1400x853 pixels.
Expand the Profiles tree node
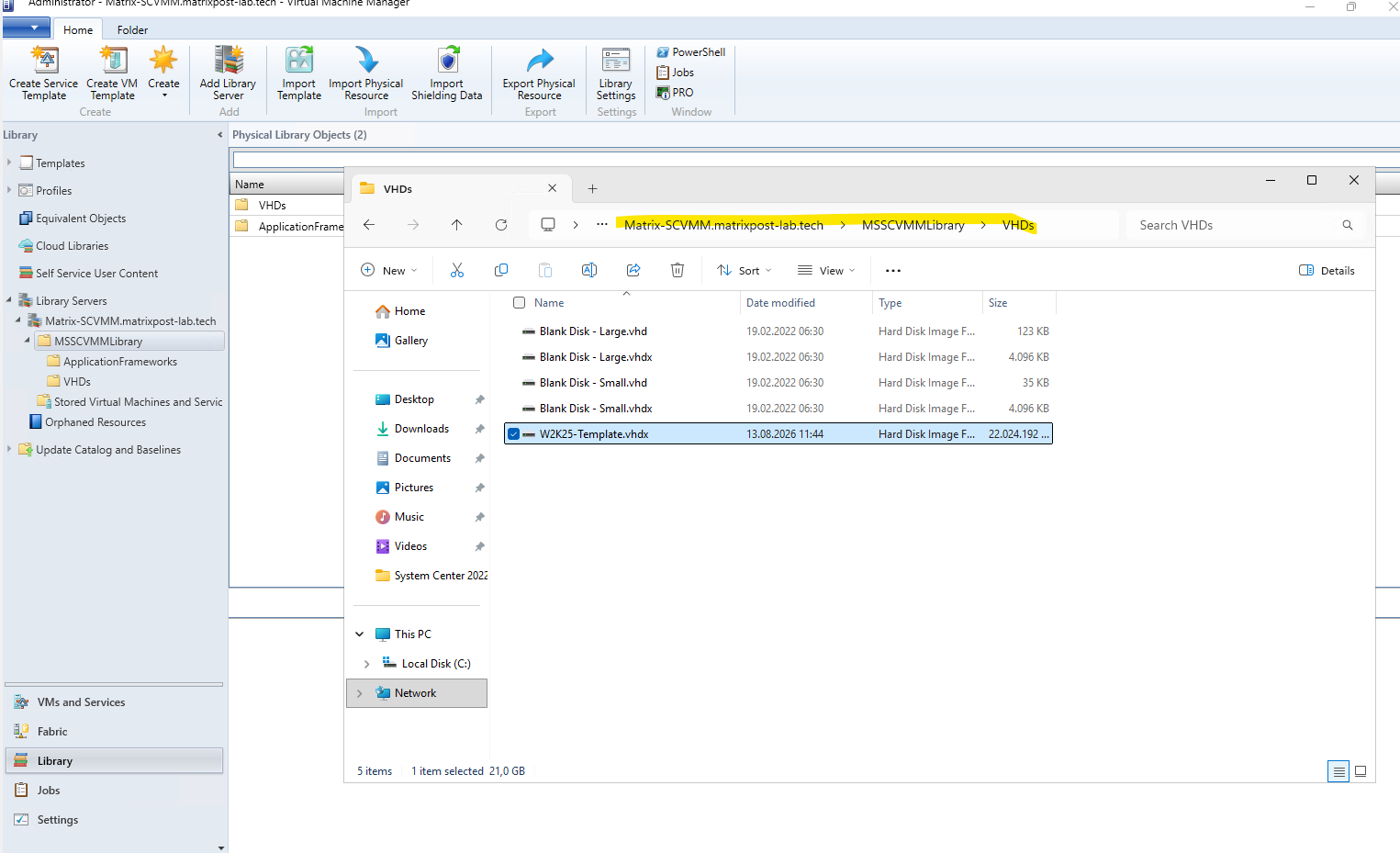9,190
